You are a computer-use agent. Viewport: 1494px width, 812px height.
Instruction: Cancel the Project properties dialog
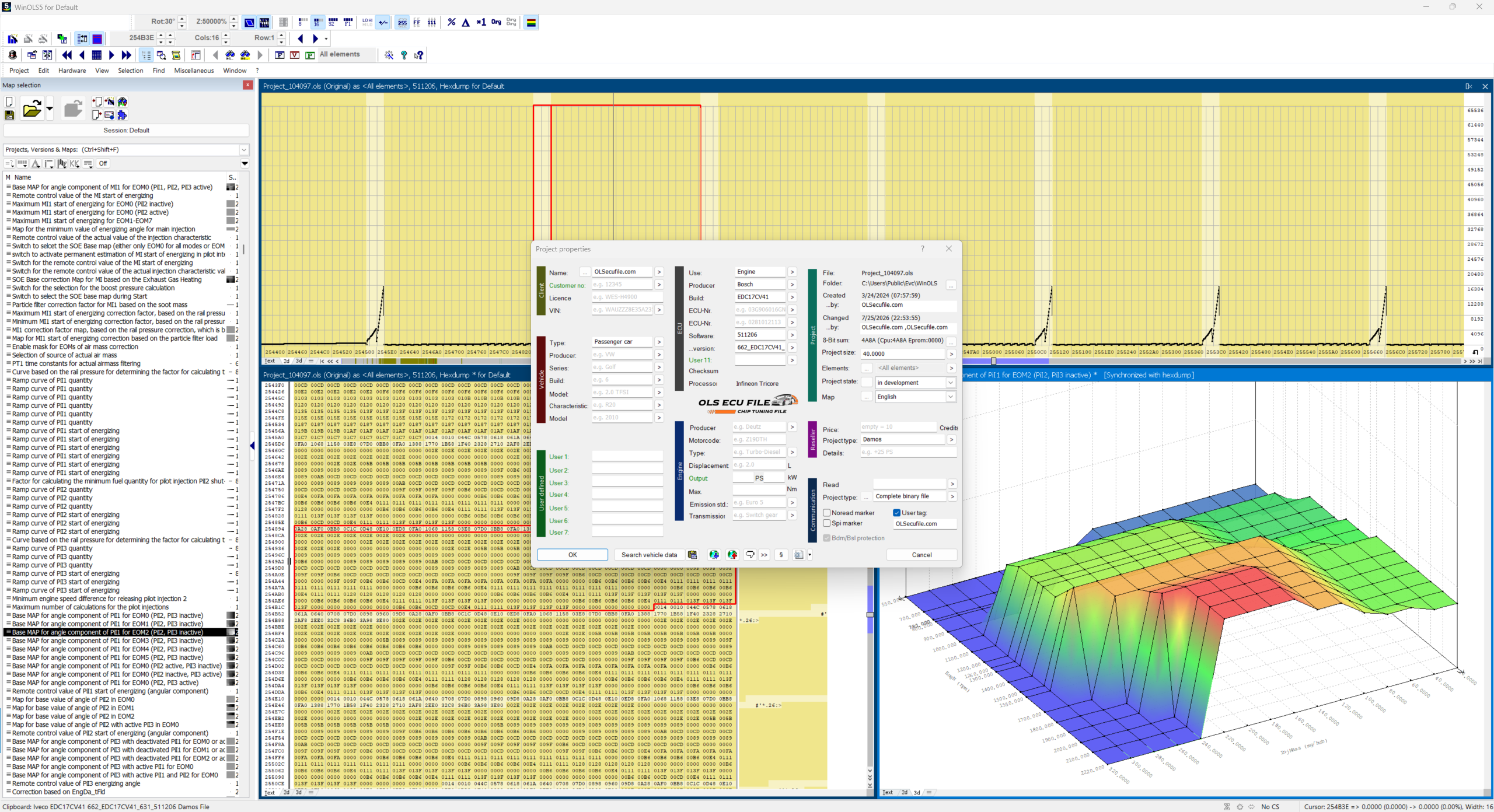pos(921,555)
